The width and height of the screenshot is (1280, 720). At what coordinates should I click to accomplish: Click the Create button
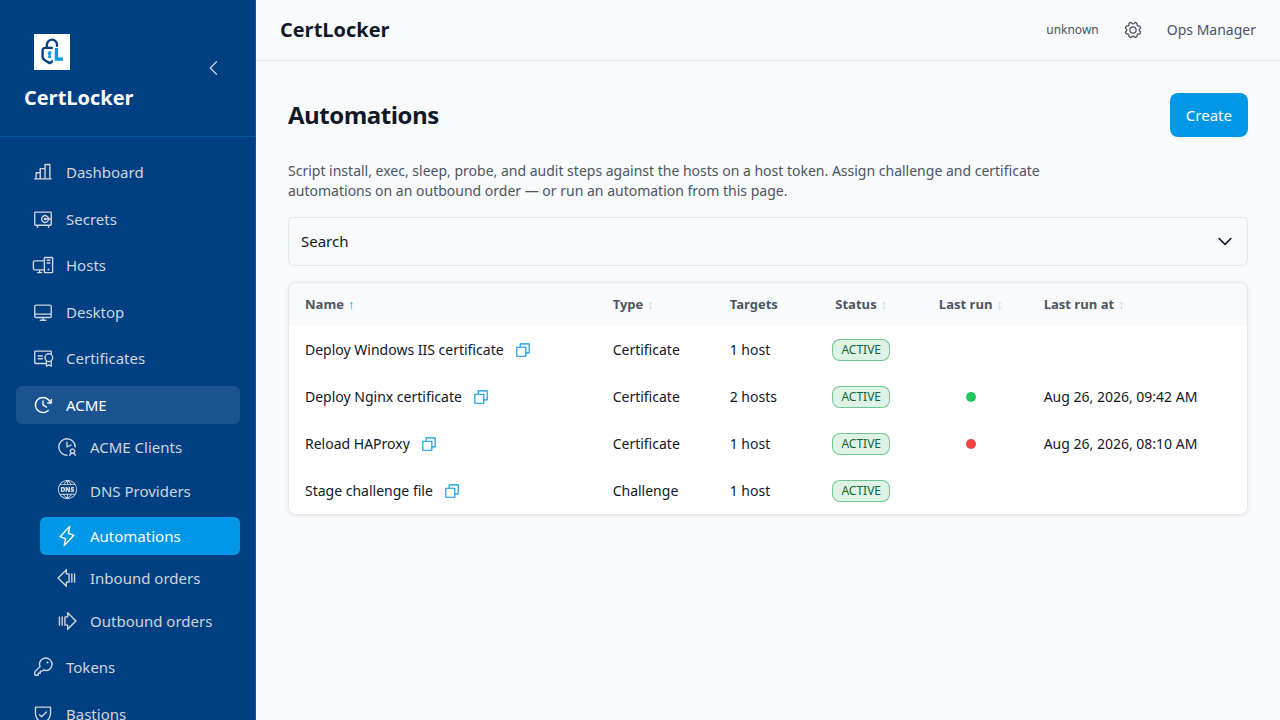1209,115
